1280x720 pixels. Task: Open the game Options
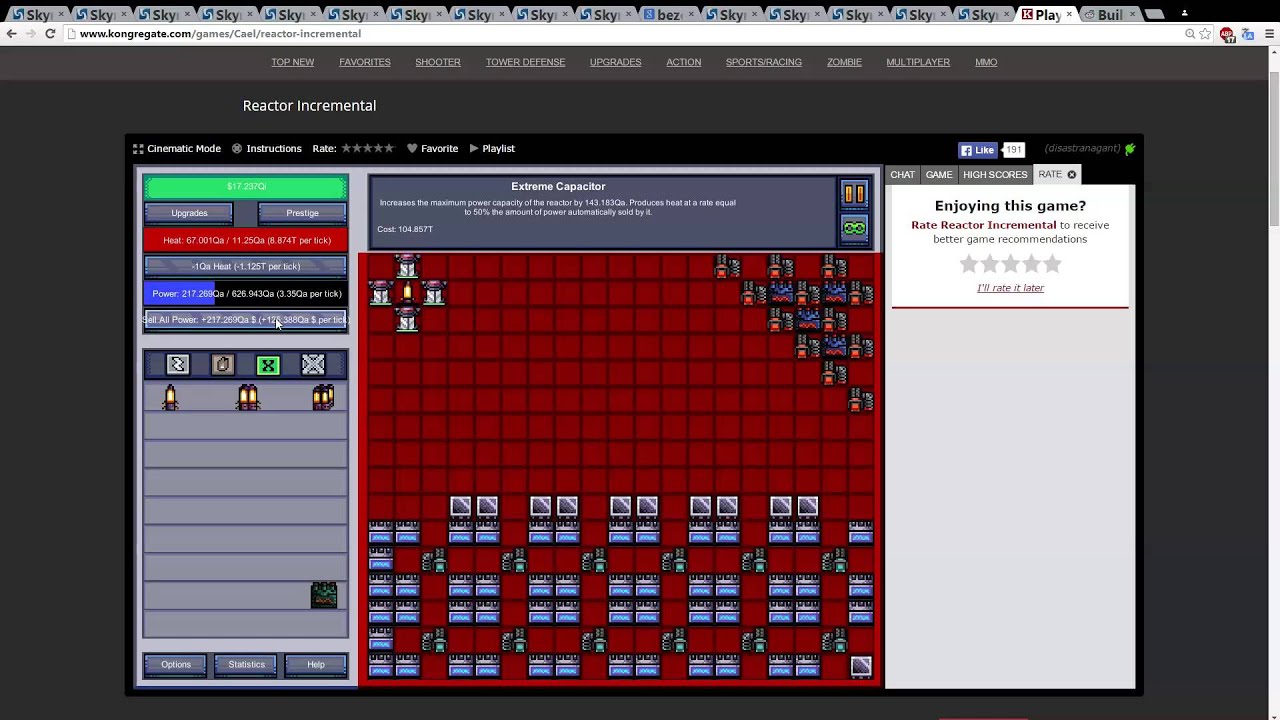point(176,665)
